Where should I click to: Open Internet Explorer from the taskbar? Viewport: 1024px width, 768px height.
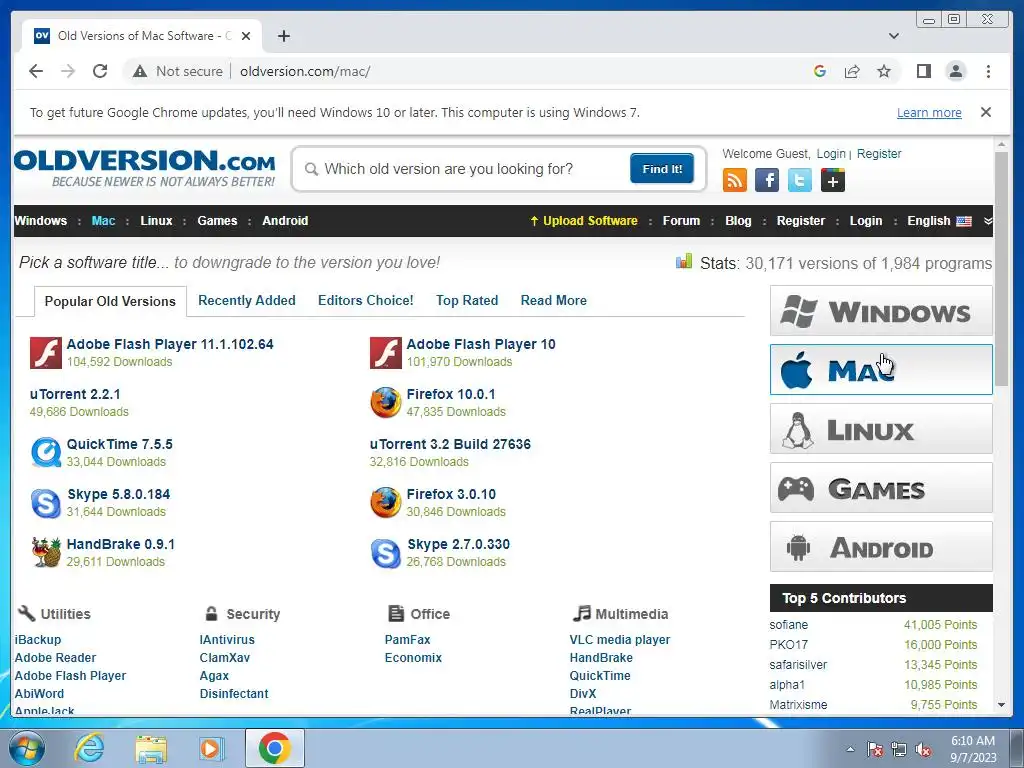pyautogui.click(x=89, y=748)
